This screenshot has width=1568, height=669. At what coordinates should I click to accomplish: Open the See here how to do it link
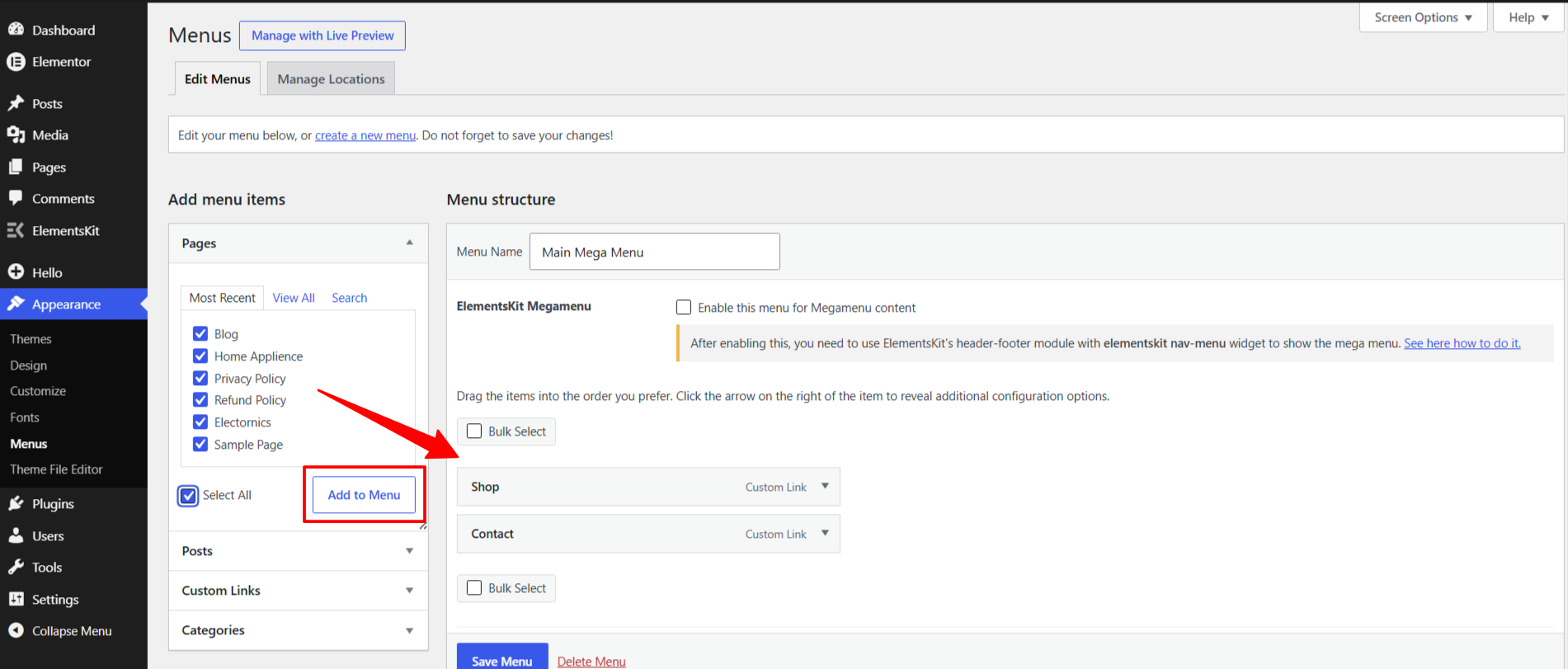[1462, 343]
